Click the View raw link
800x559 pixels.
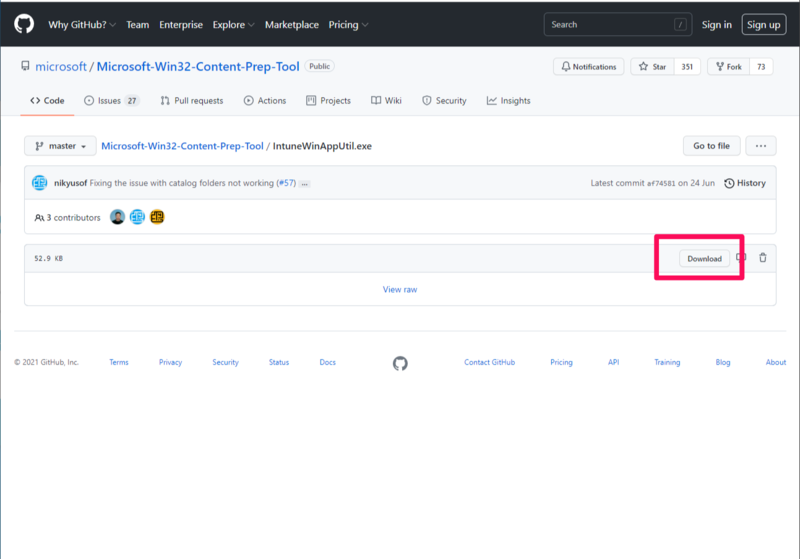pyautogui.click(x=400, y=289)
